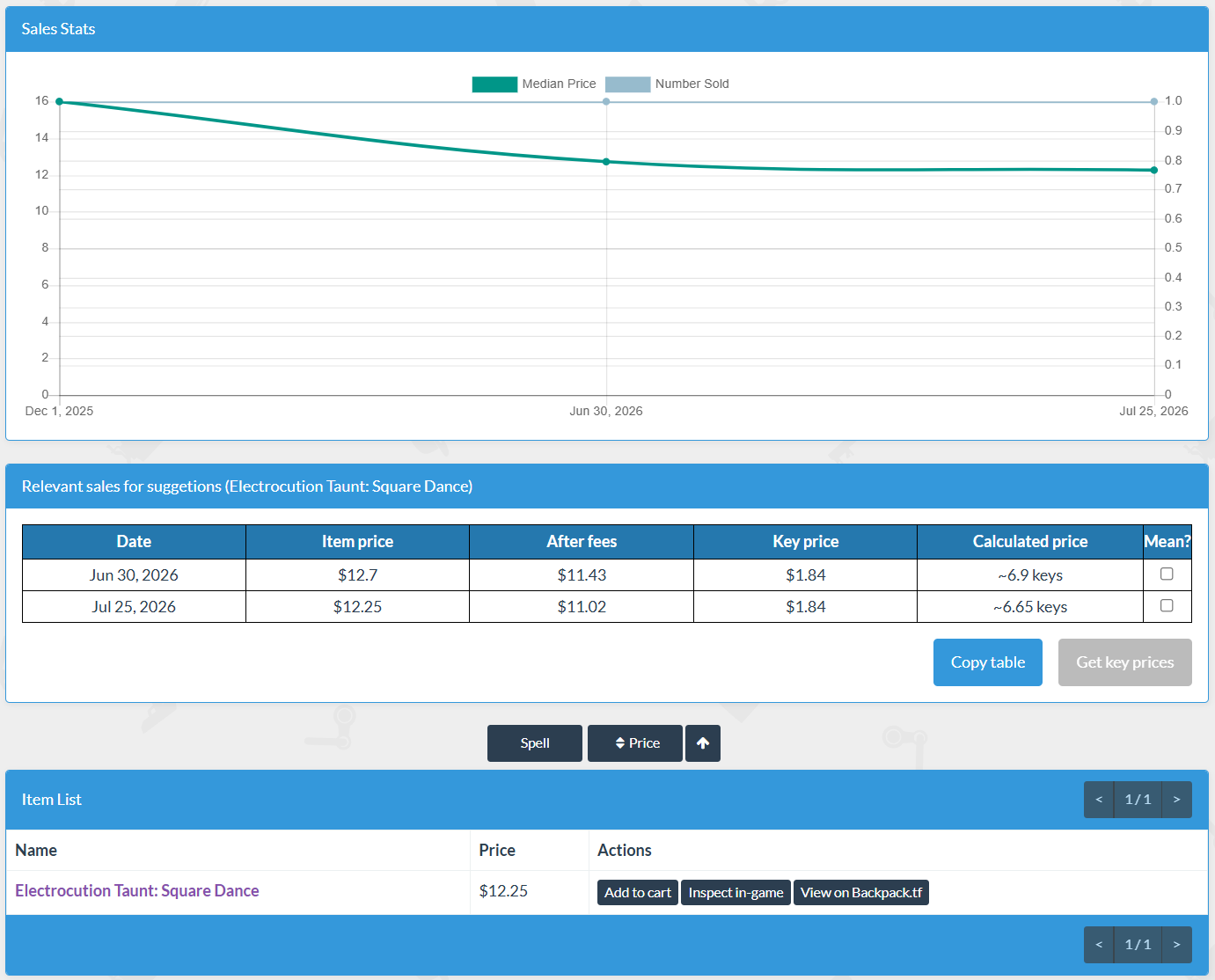Click the ~6.9 keys cell
The image size is (1215, 980).
1030,575
